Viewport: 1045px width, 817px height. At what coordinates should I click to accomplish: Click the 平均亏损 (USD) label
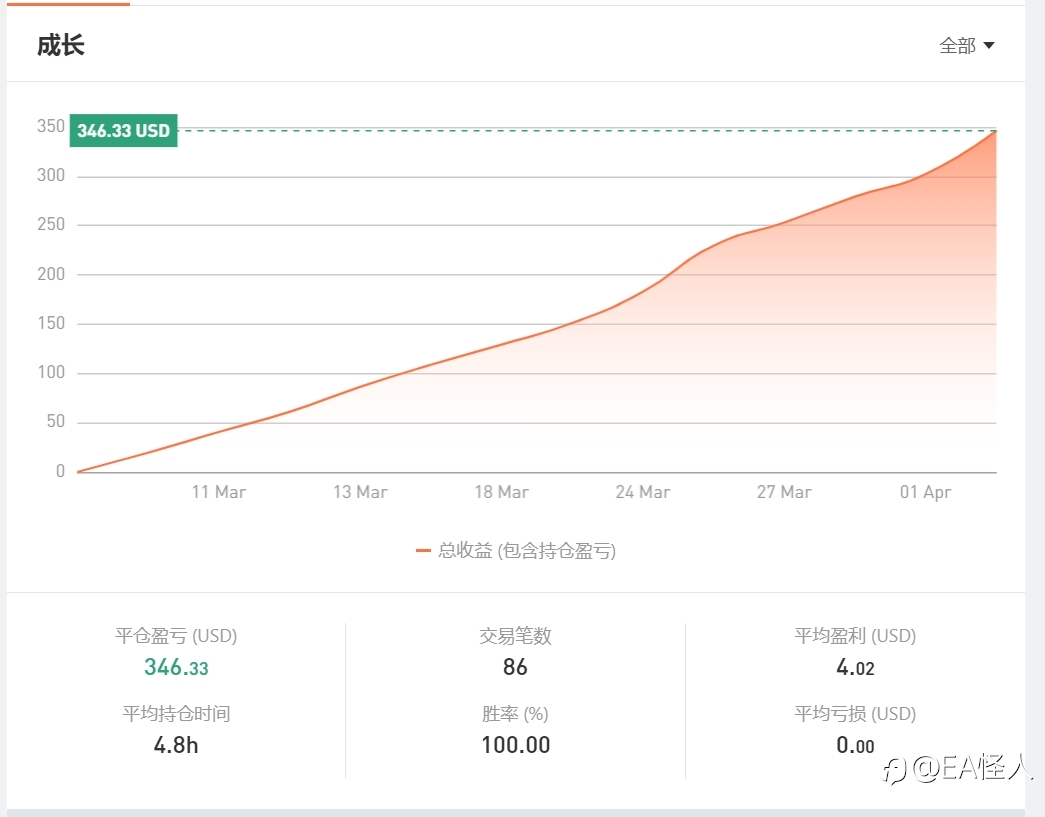855,714
